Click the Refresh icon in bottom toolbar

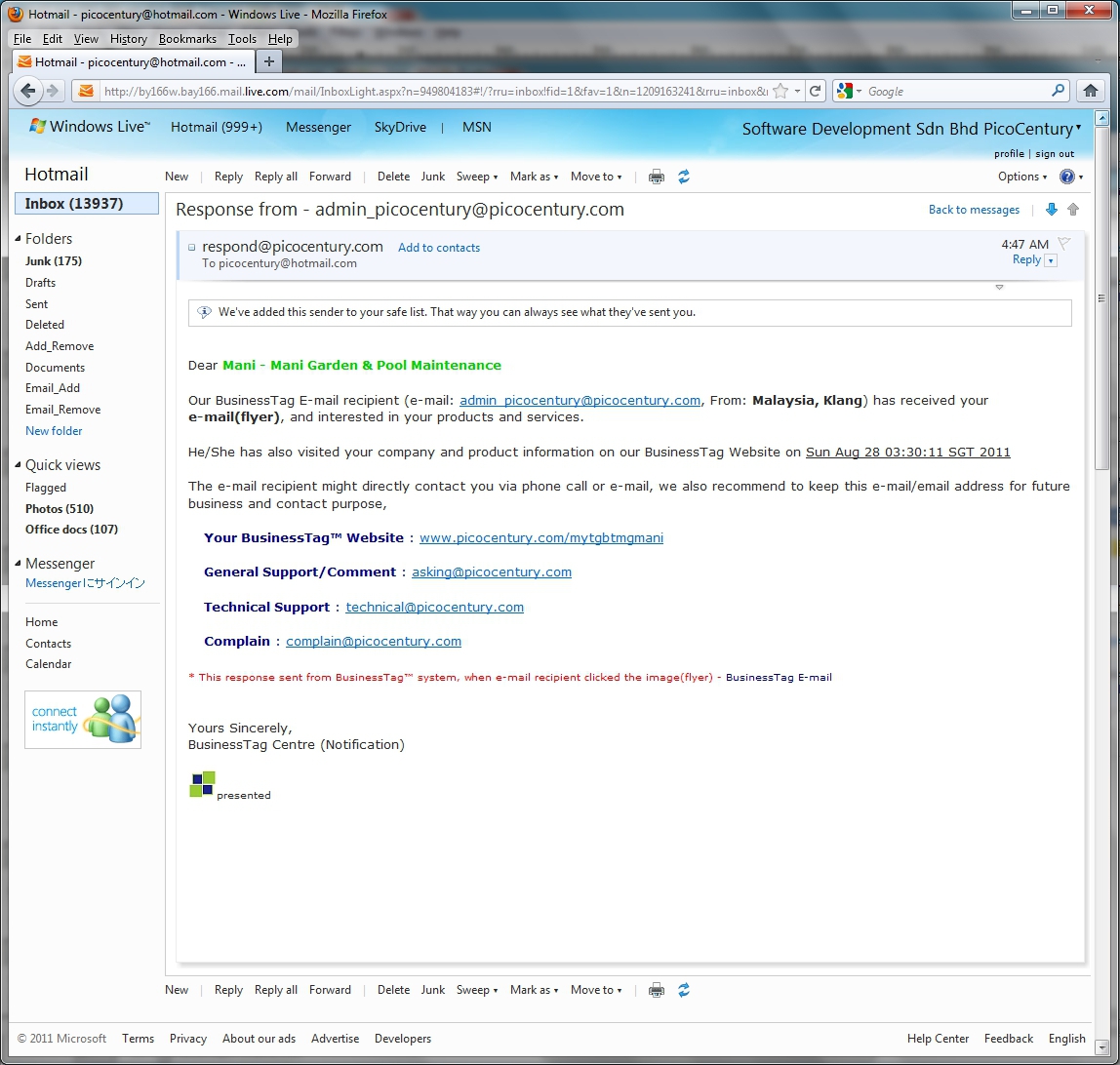click(x=684, y=990)
